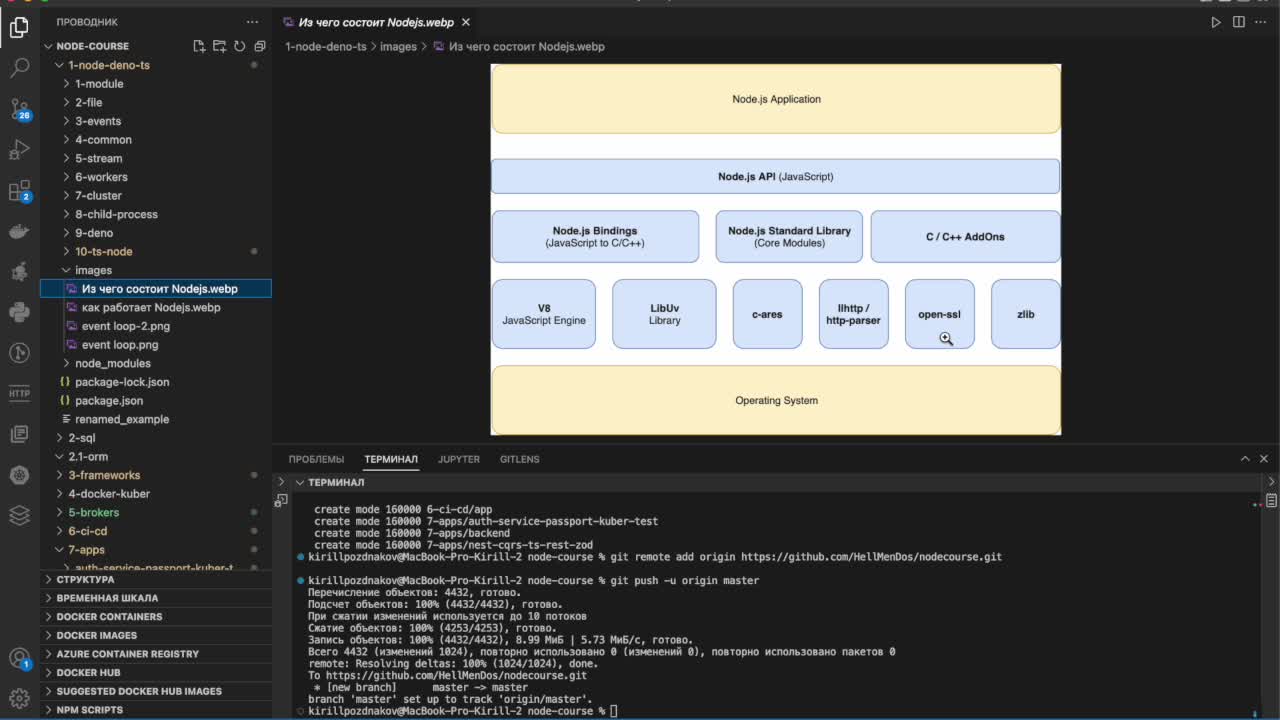Click the V8 JavaScript Engine box in diagram
The width and height of the screenshot is (1280, 720).
pyautogui.click(x=544, y=314)
